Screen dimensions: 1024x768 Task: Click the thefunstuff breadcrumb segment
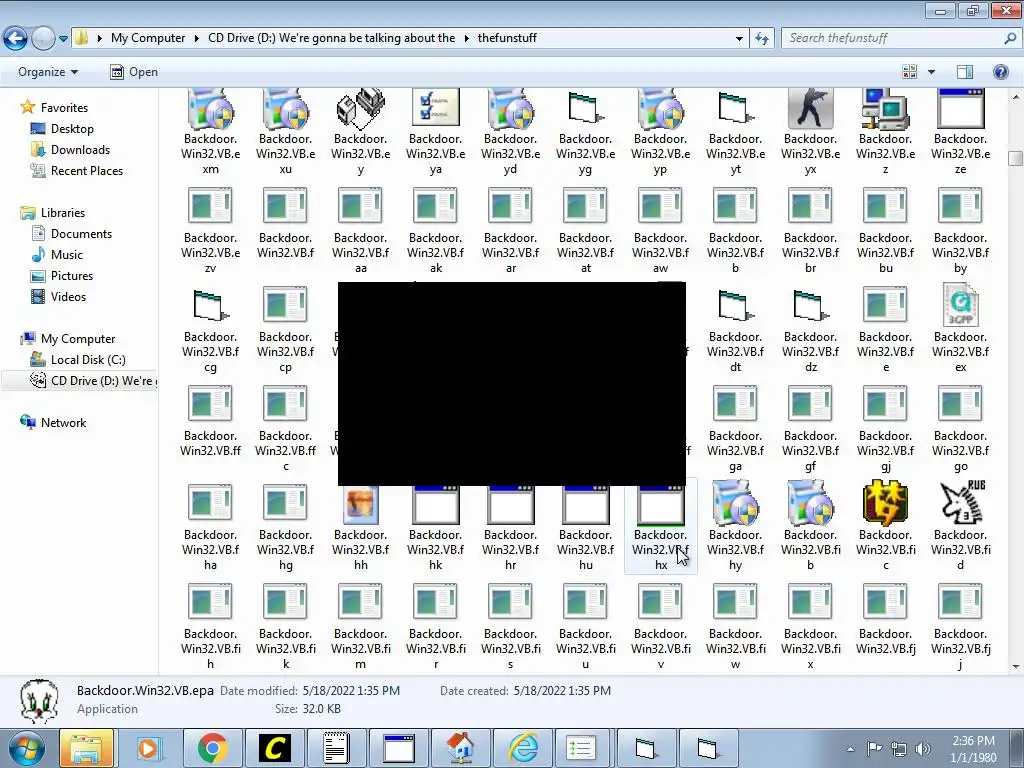click(507, 38)
